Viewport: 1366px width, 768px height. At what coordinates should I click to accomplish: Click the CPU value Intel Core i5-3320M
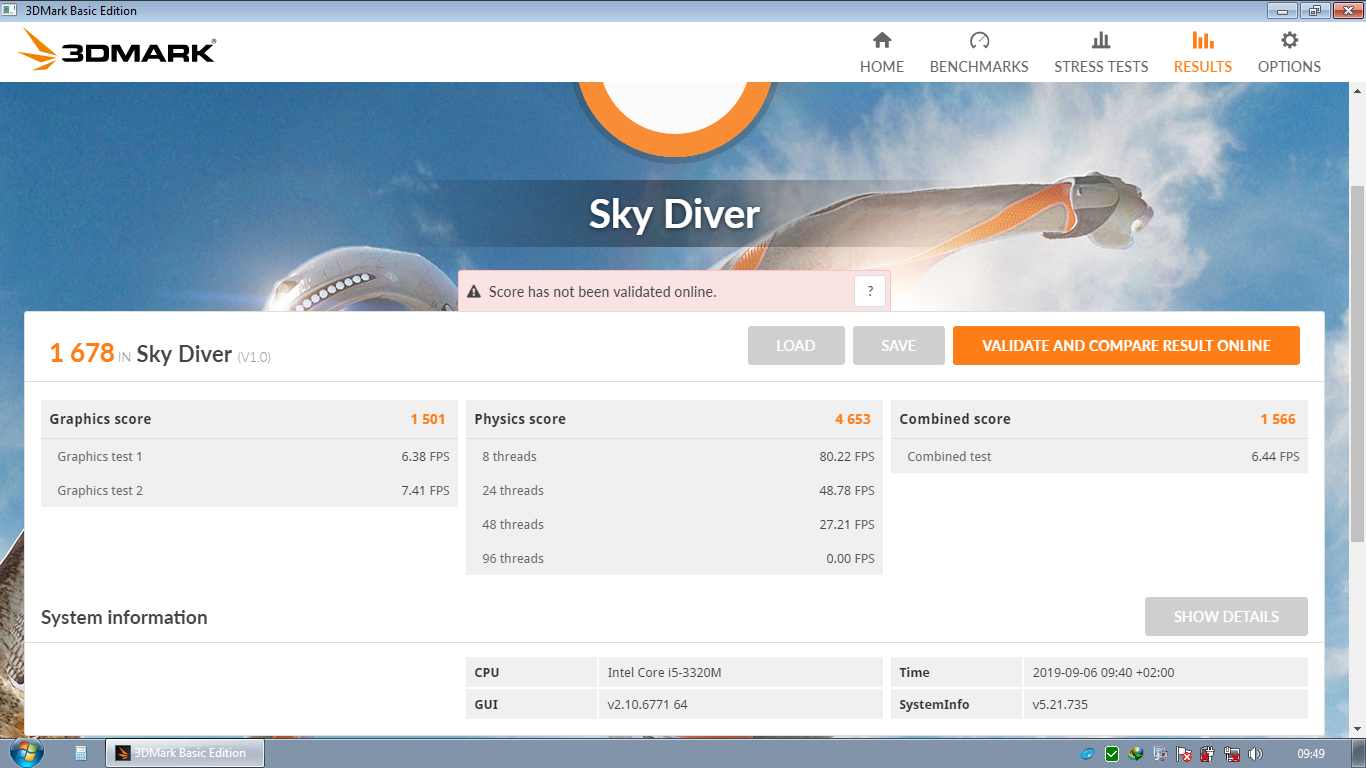click(x=664, y=672)
